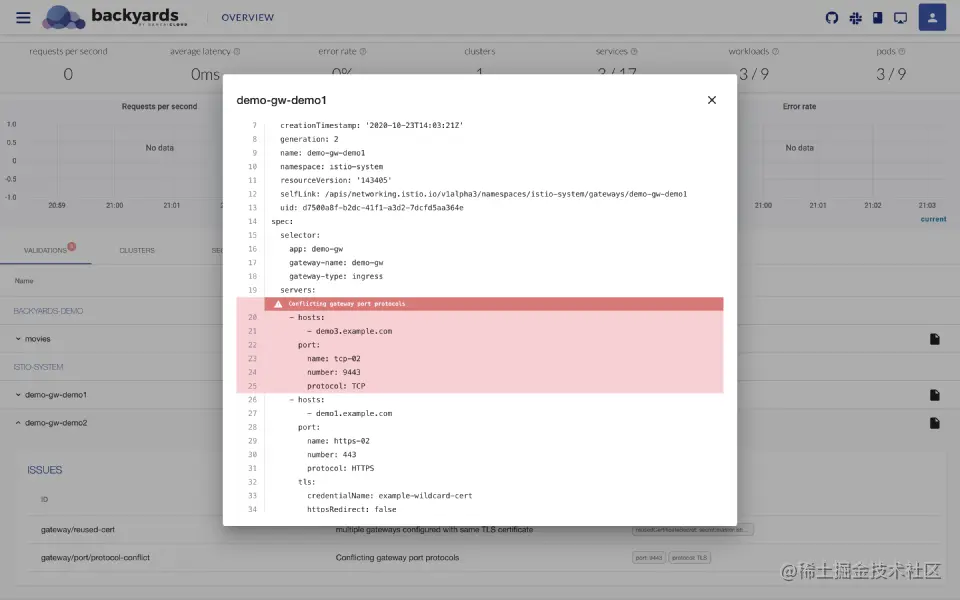This screenshot has width=960, height=600.
Task: Open the documentation book icon
Action: 877,17
